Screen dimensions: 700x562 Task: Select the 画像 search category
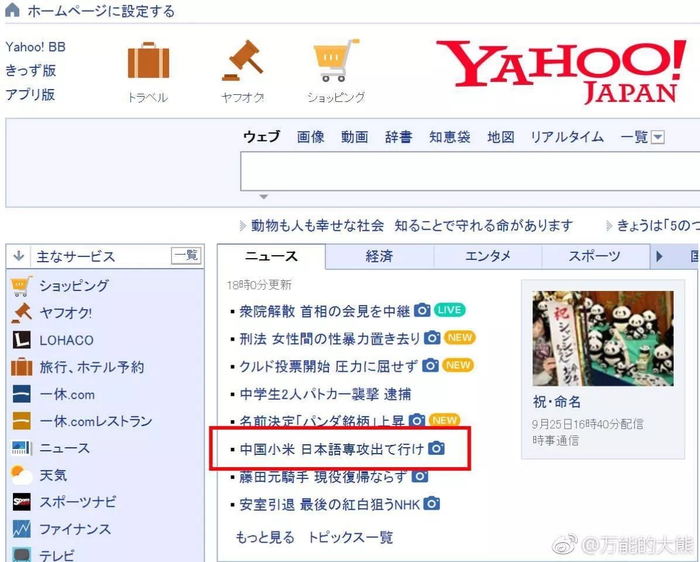(311, 137)
